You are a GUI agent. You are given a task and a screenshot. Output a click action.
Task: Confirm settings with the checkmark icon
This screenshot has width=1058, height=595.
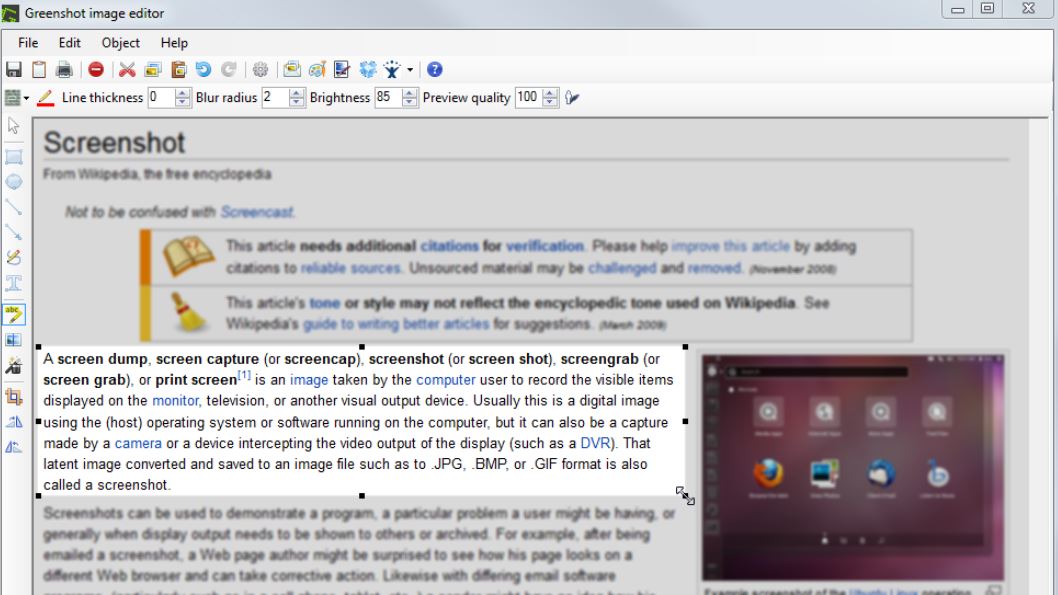(x=572, y=98)
